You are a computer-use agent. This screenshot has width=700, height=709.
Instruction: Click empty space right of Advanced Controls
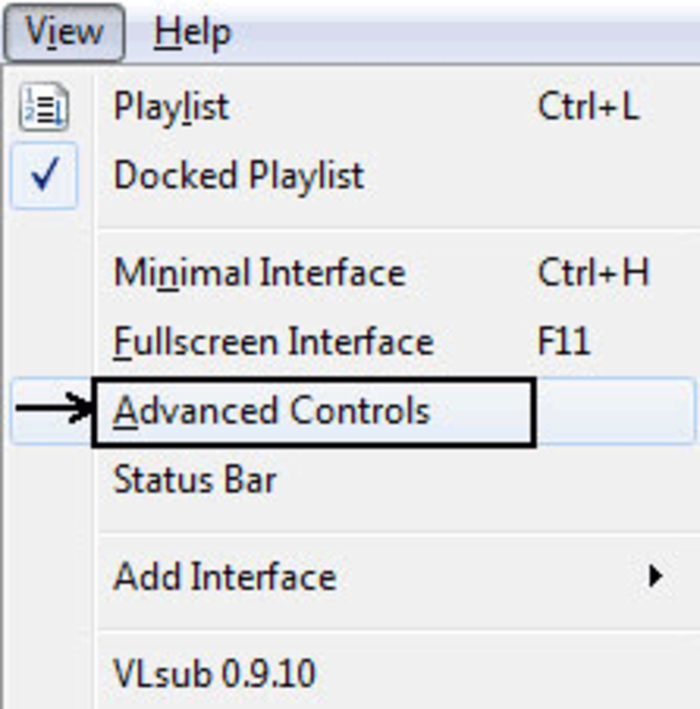(x=615, y=411)
